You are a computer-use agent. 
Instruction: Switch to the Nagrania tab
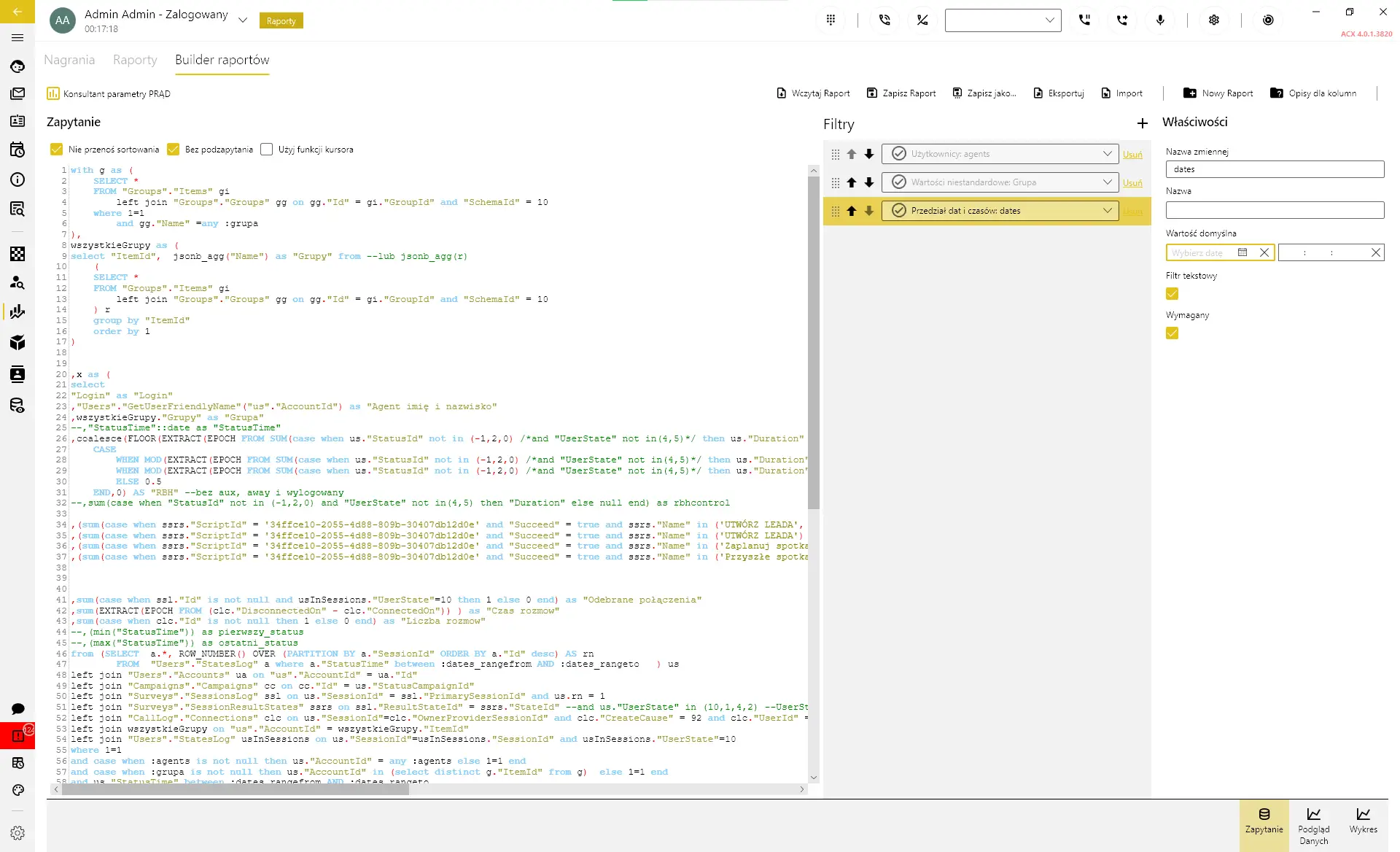pyautogui.click(x=69, y=60)
